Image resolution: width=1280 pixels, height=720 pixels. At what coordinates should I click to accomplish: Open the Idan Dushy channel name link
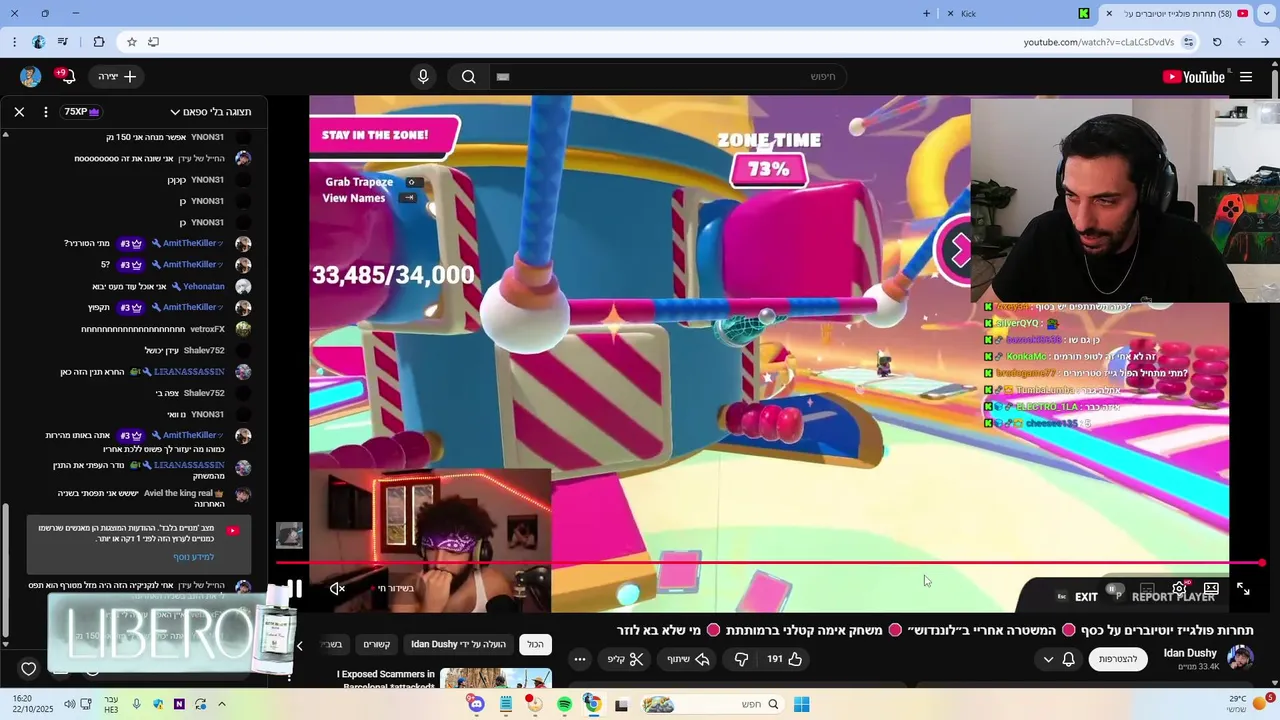(1190, 653)
